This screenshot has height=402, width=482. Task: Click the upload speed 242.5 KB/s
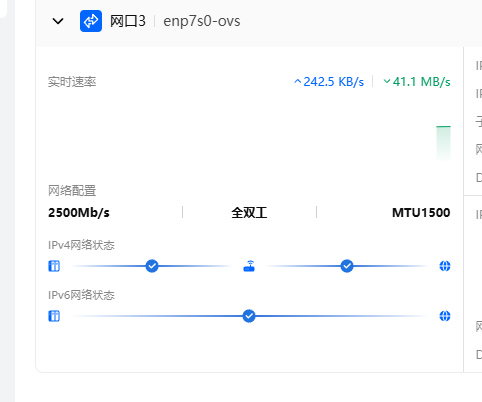click(329, 82)
